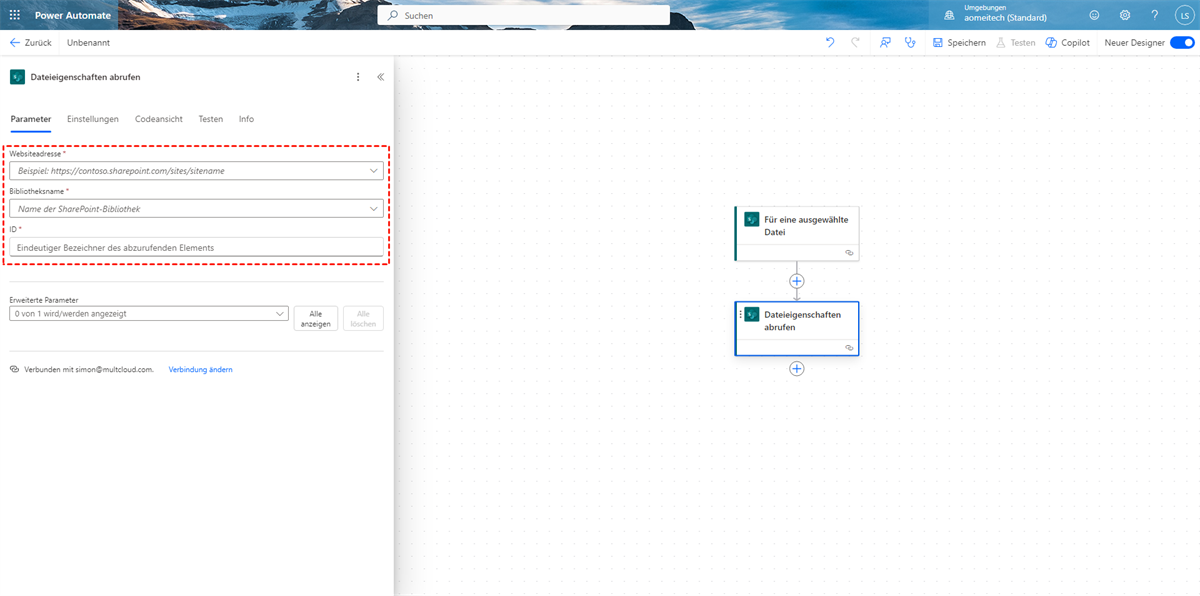The height and width of the screenshot is (596, 1200).
Task: Toggle the Neuer Designer switch
Action: pos(1182,43)
